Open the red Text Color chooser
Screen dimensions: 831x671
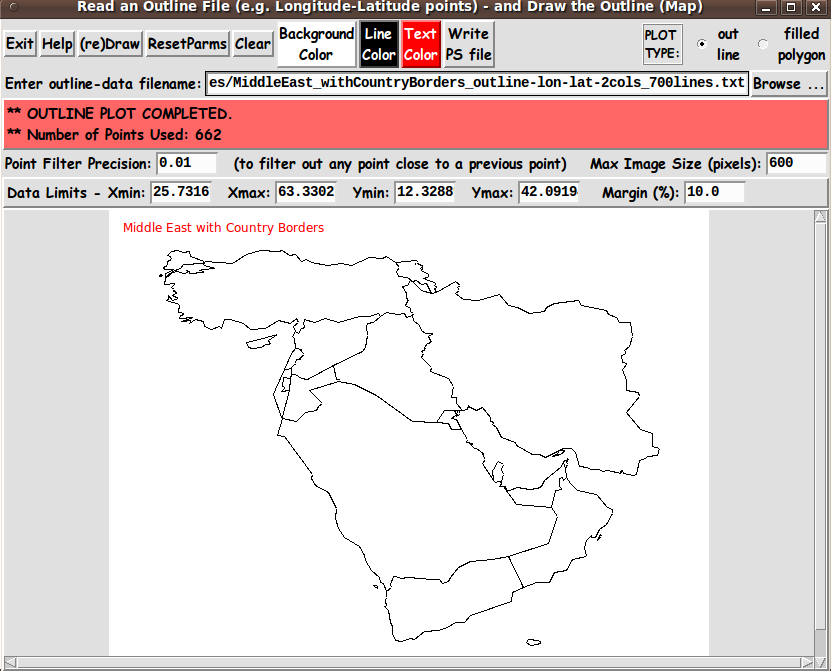click(x=421, y=44)
